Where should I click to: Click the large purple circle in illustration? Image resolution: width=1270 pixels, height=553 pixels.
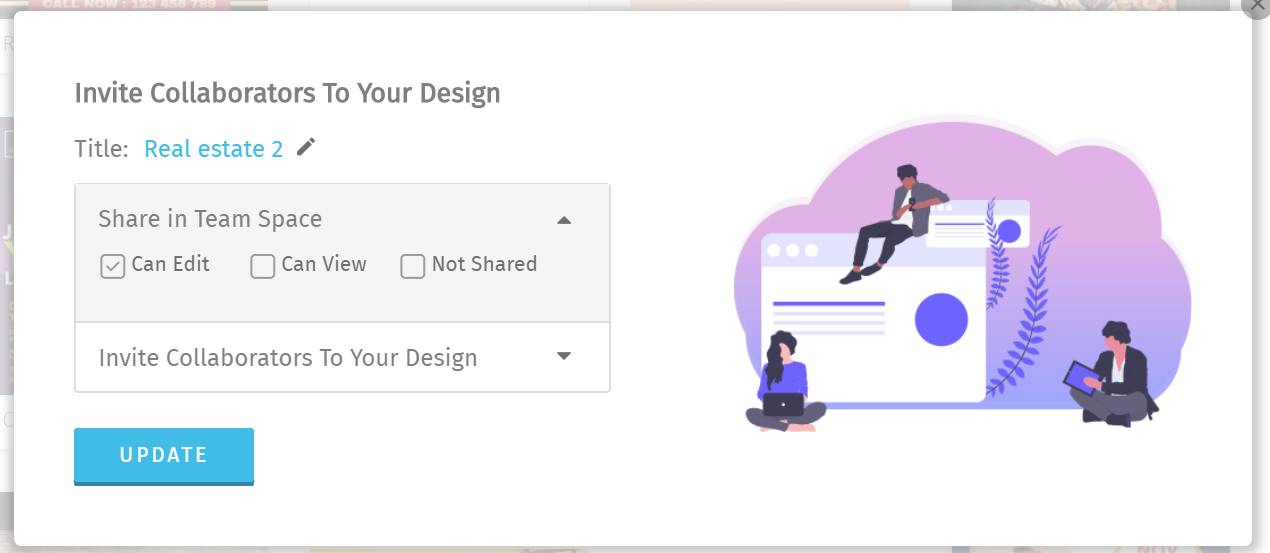pos(941,320)
